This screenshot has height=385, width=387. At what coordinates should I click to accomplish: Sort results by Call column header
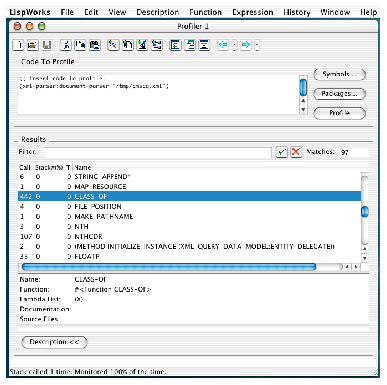click(25, 168)
